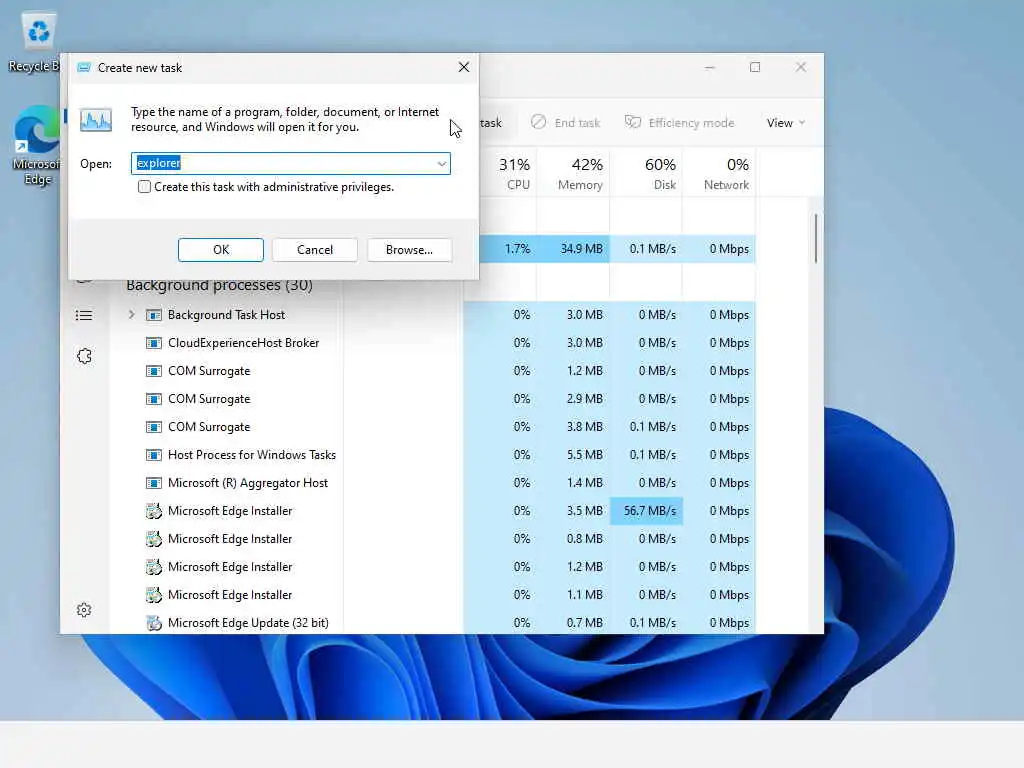Viewport: 1024px width, 768px height.
Task: Open Task Manager Settings gear icon
Action: tap(84, 610)
